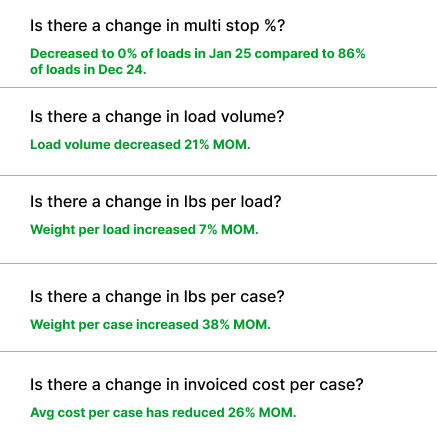Click the lbs per case change question
Viewport: 437px width, 437px height.
click(157, 297)
